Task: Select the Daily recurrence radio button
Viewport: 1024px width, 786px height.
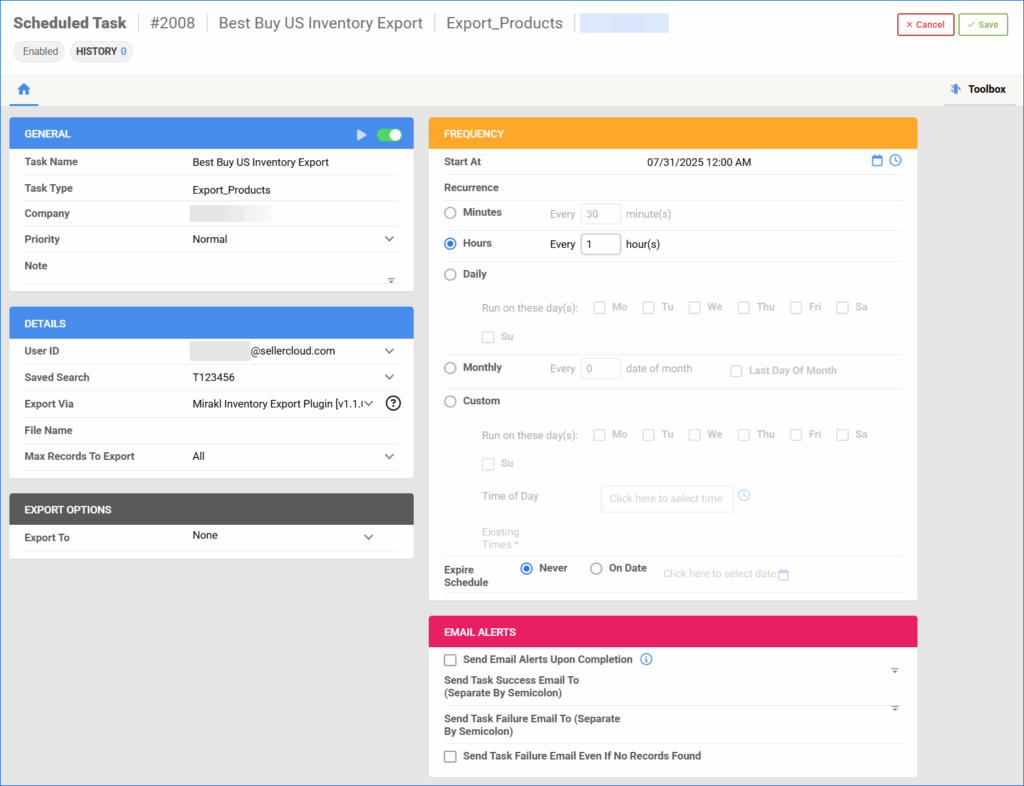Action: (x=450, y=274)
